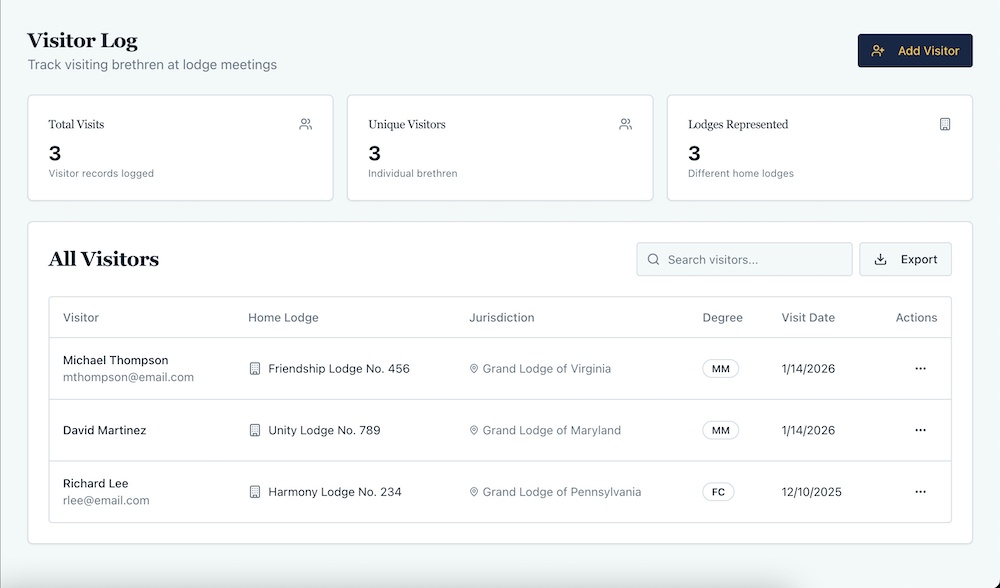Viewport: 1000px width, 588px height.
Task: Click the MM degree badge for Michael Thompson
Action: (x=719, y=369)
